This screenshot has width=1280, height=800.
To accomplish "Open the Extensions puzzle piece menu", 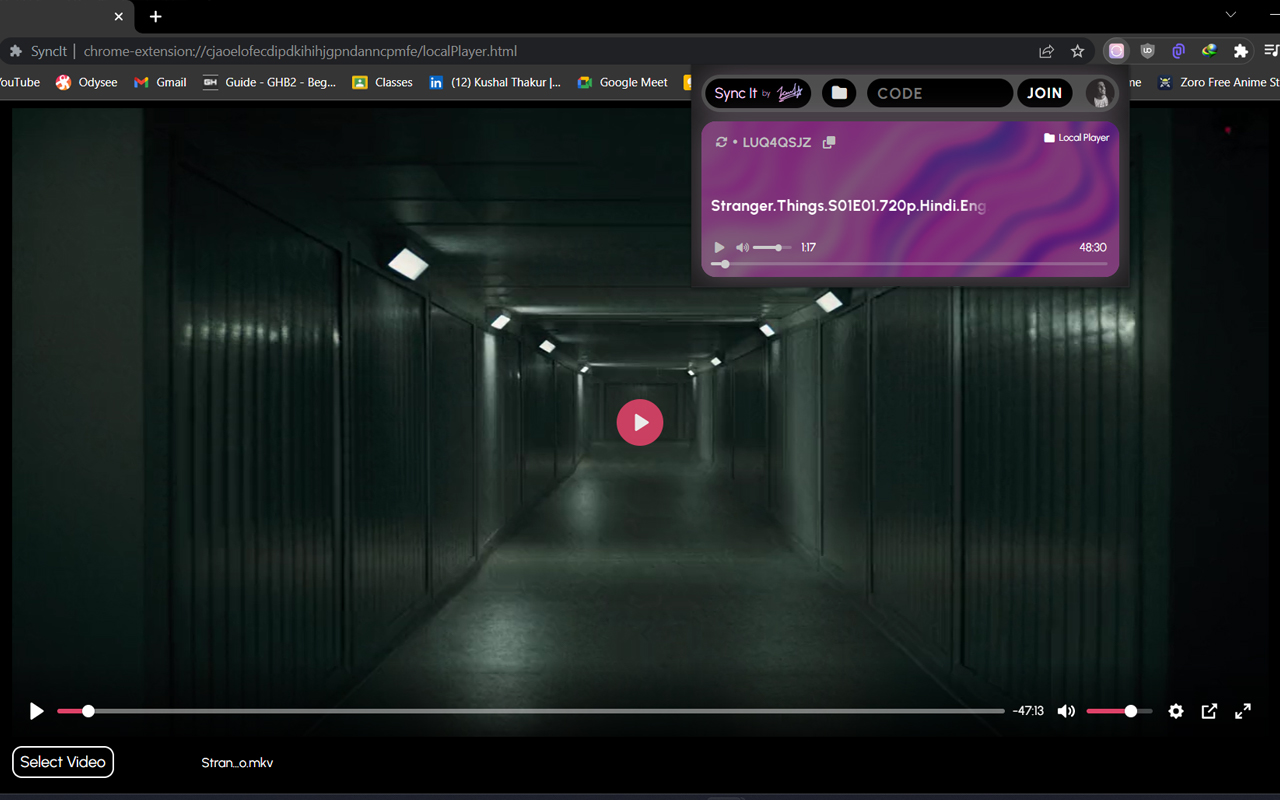I will point(1241,51).
